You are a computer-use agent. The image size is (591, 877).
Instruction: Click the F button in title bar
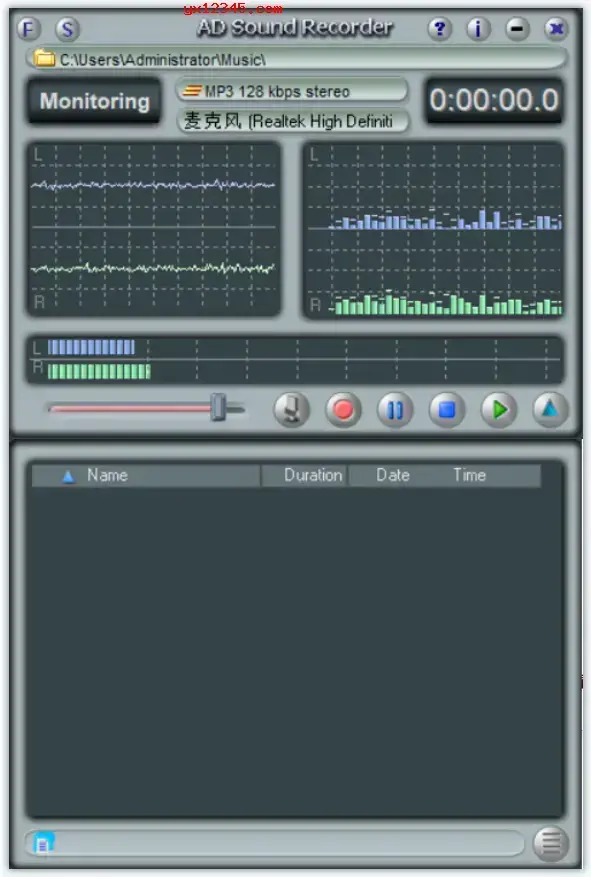29,28
